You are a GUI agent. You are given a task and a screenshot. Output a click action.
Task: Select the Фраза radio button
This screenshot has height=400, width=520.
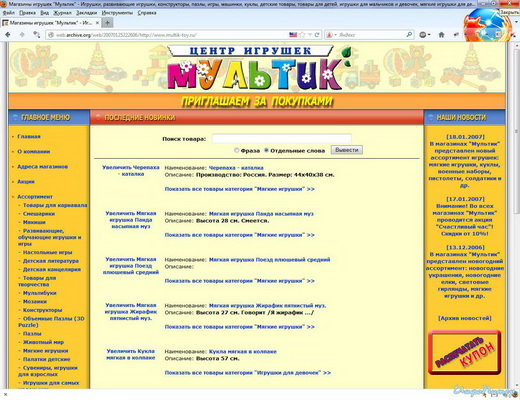(237, 150)
